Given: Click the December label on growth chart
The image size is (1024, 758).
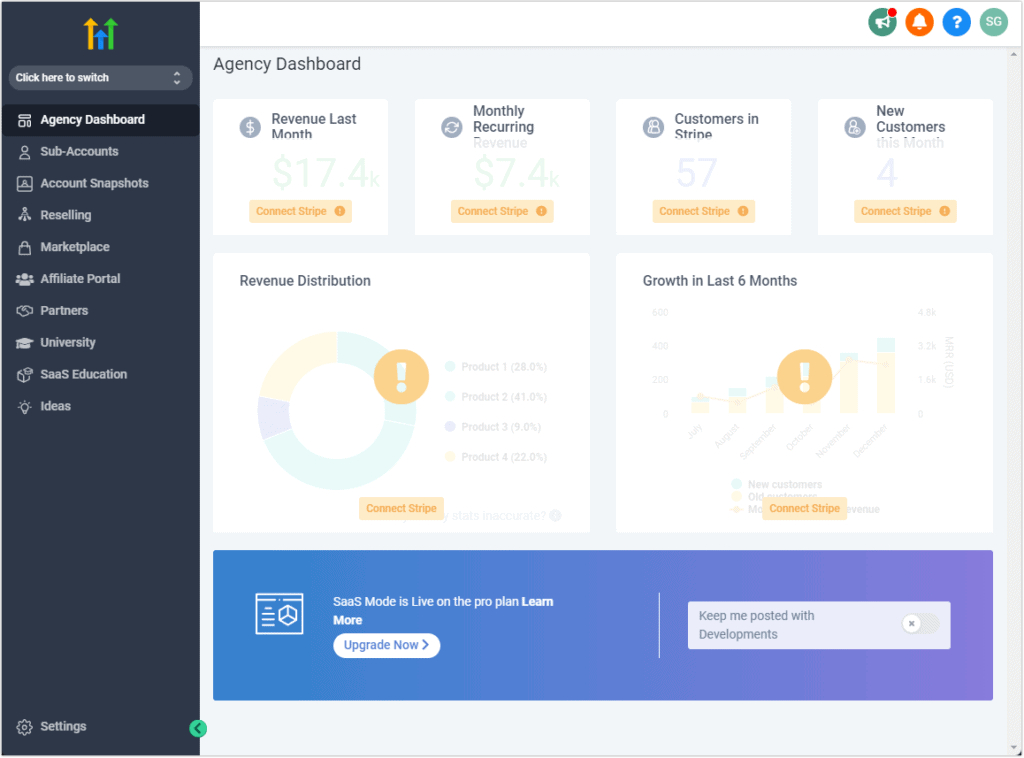Looking at the screenshot, I should [x=871, y=441].
